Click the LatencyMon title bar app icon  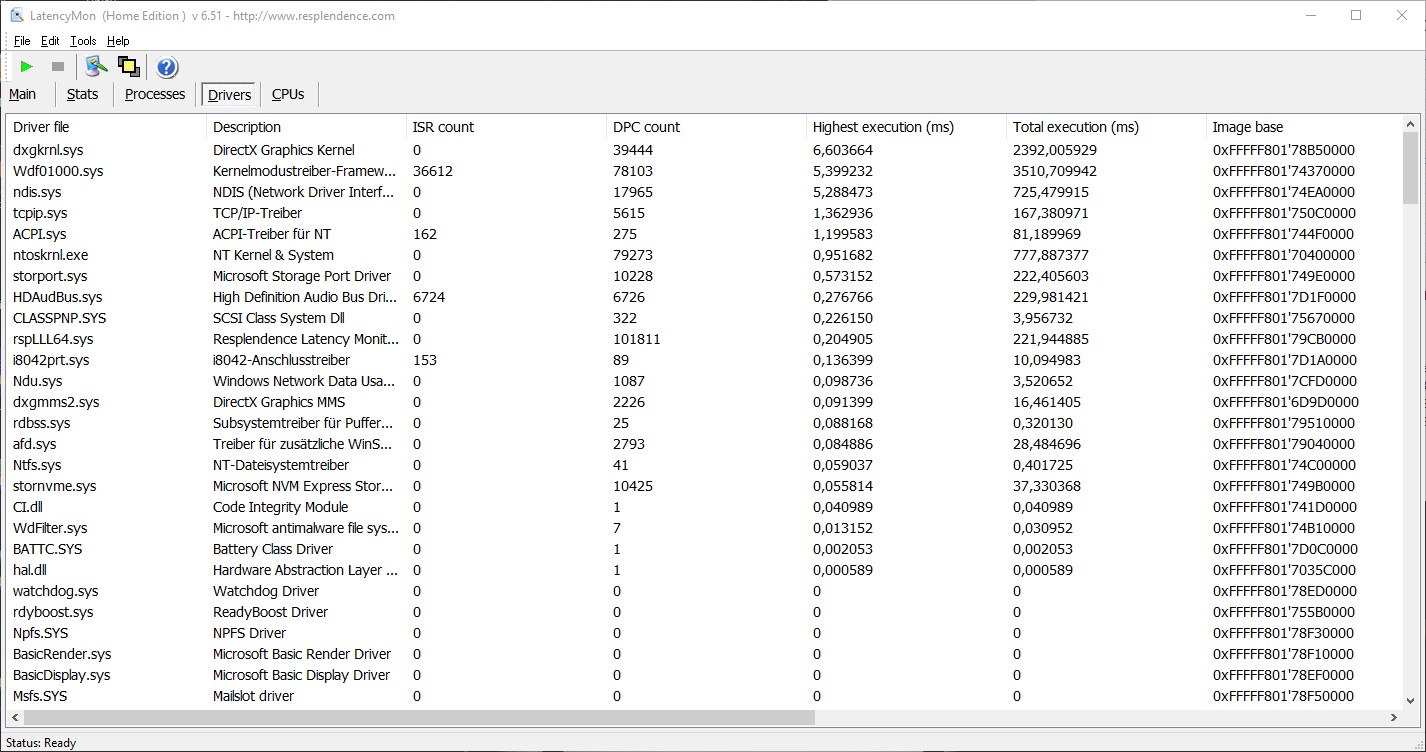(17, 15)
